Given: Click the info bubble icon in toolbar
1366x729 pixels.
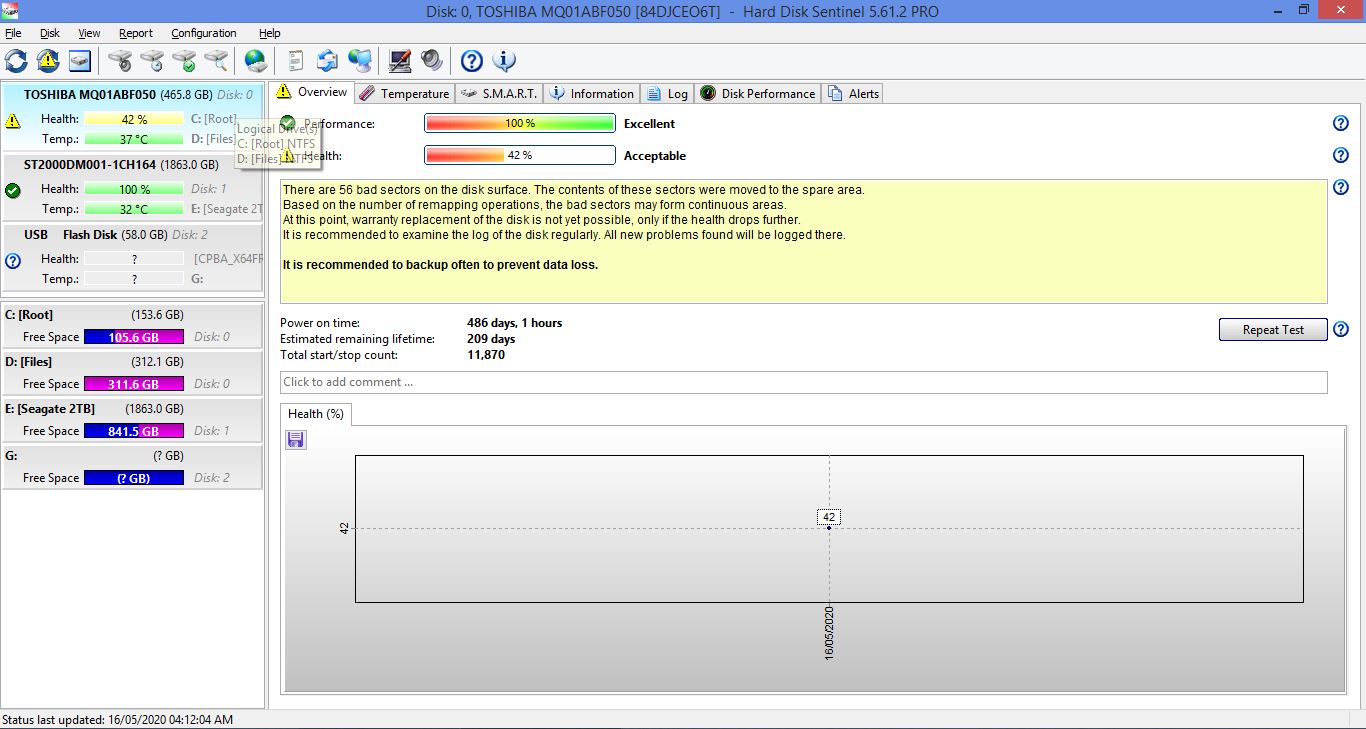Looking at the screenshot, I should (x=504, y=61).
